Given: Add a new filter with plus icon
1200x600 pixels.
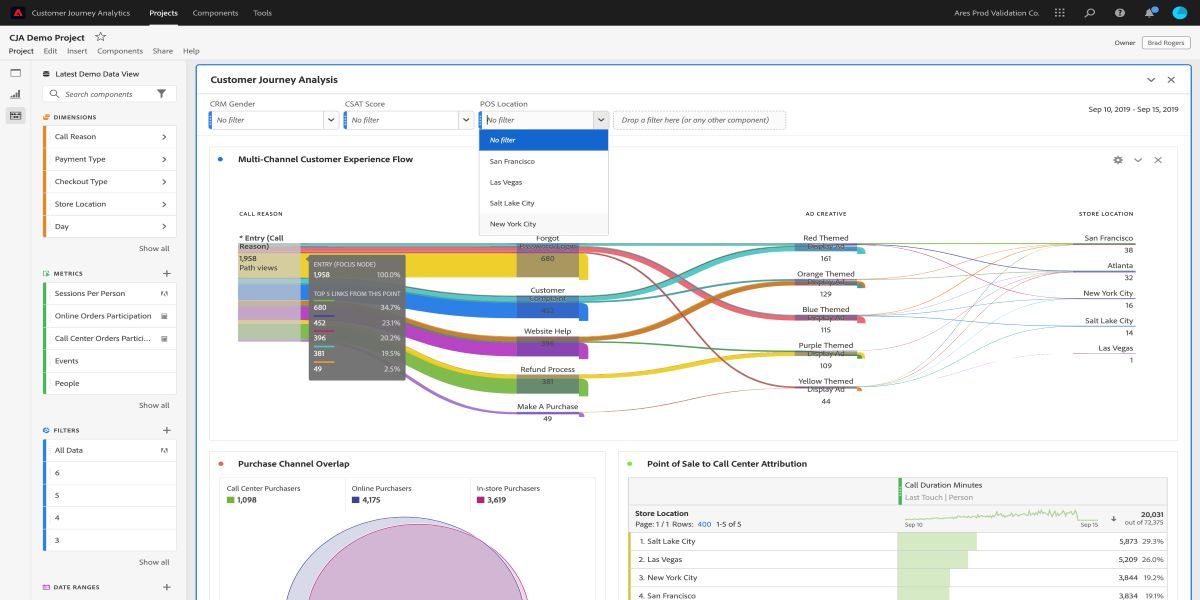Looking at the screenshot, I should [167, 430].
